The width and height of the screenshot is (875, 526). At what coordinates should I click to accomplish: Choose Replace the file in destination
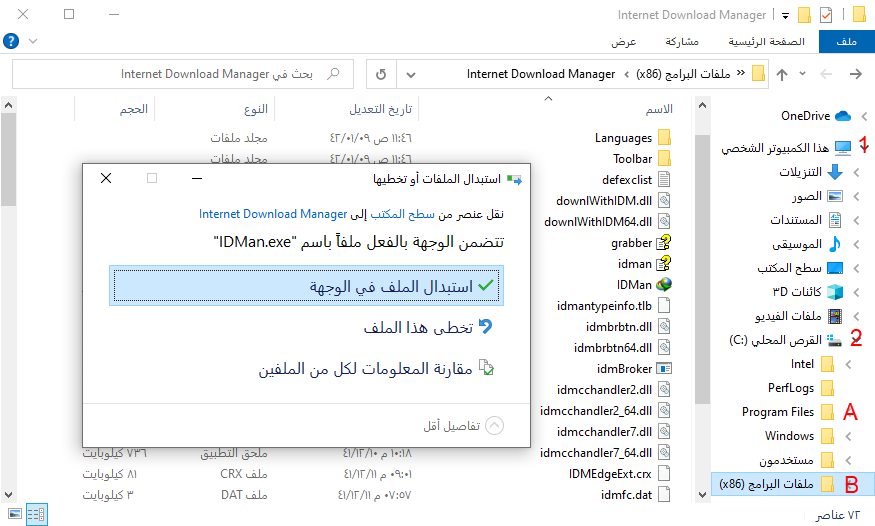click(306, 286)
